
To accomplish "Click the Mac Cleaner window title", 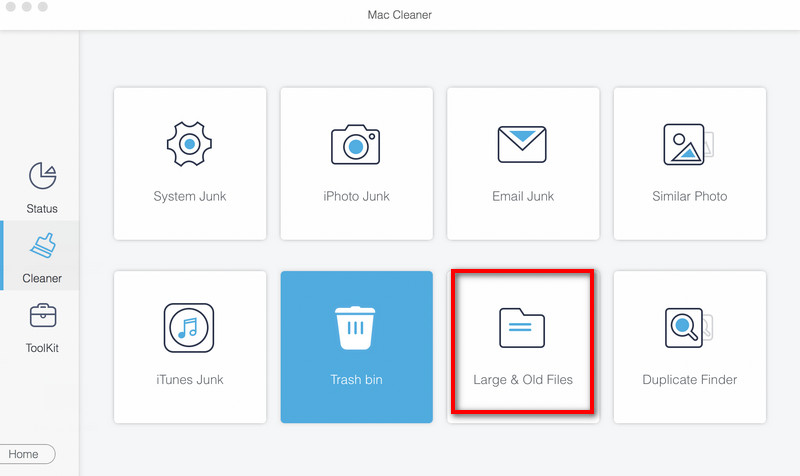I will click(400, 14).
